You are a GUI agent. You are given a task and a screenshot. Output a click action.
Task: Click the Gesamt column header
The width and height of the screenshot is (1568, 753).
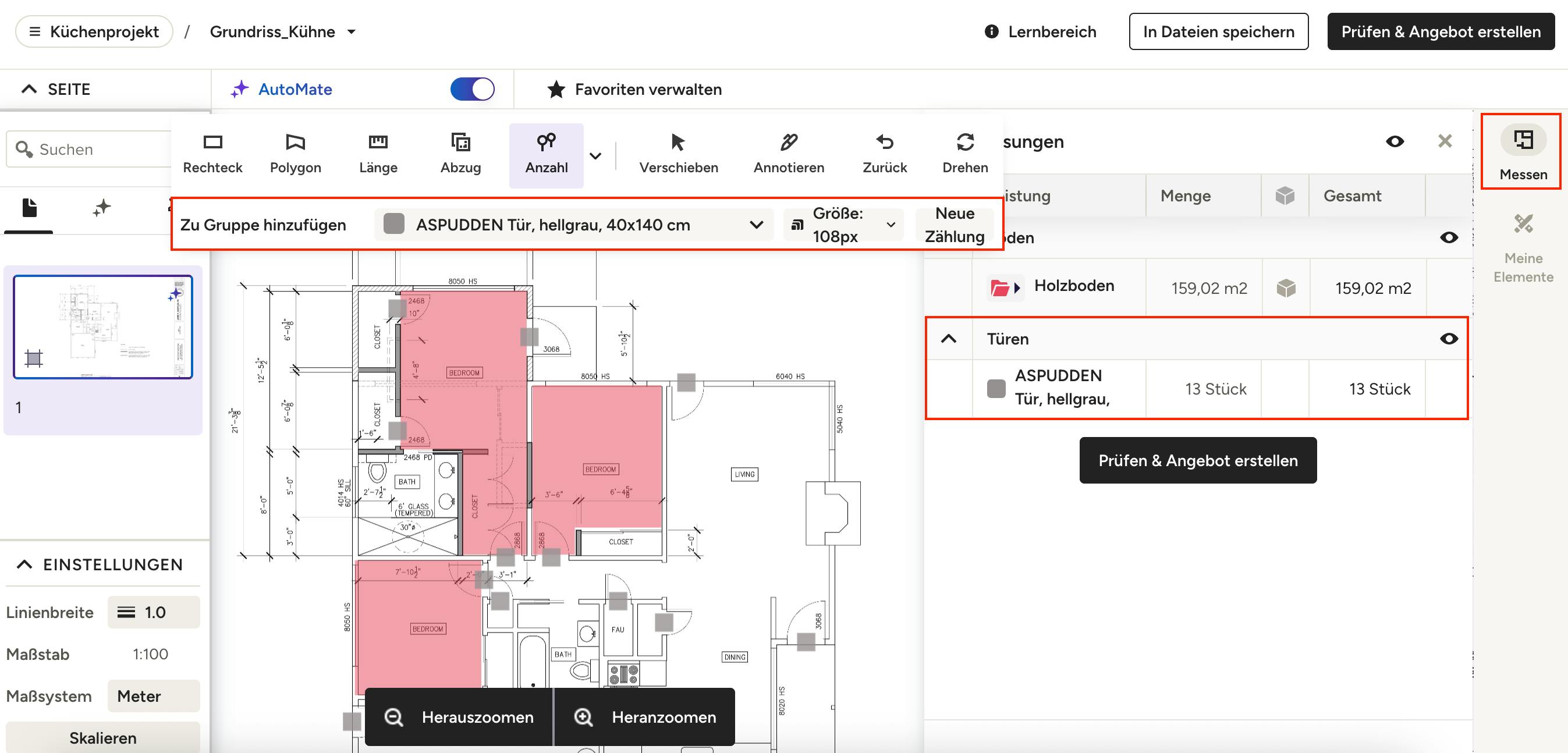1352,196
